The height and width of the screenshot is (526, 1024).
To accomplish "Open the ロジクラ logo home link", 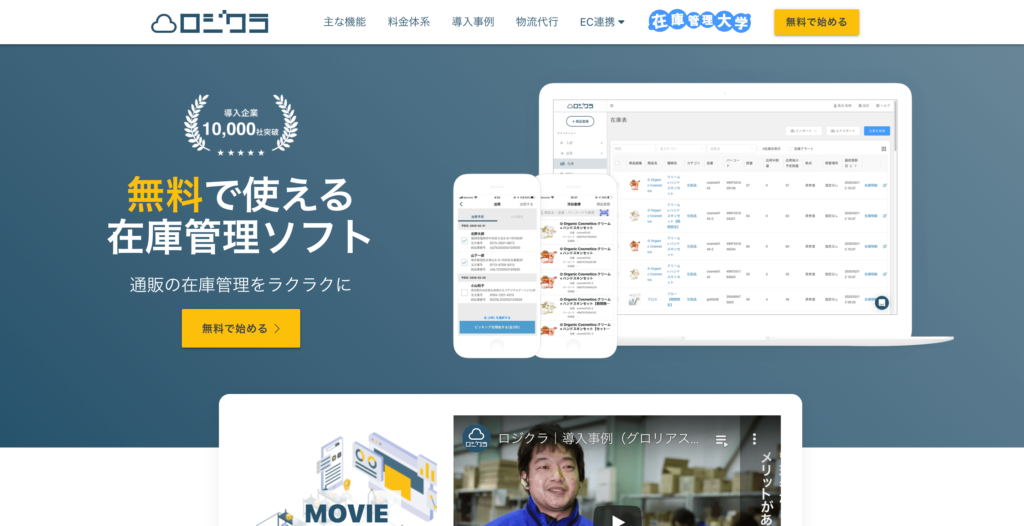I will tap(210, 22).
